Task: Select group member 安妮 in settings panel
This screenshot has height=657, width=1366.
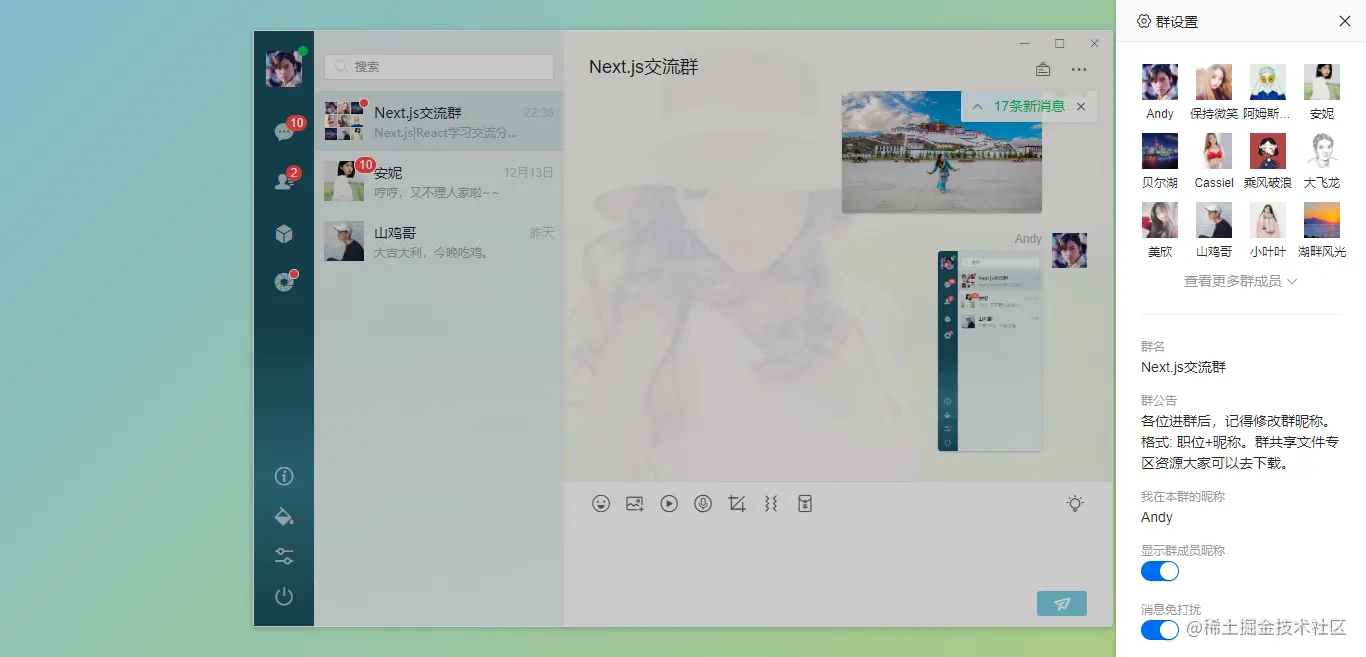Action: pos(1322,82)
